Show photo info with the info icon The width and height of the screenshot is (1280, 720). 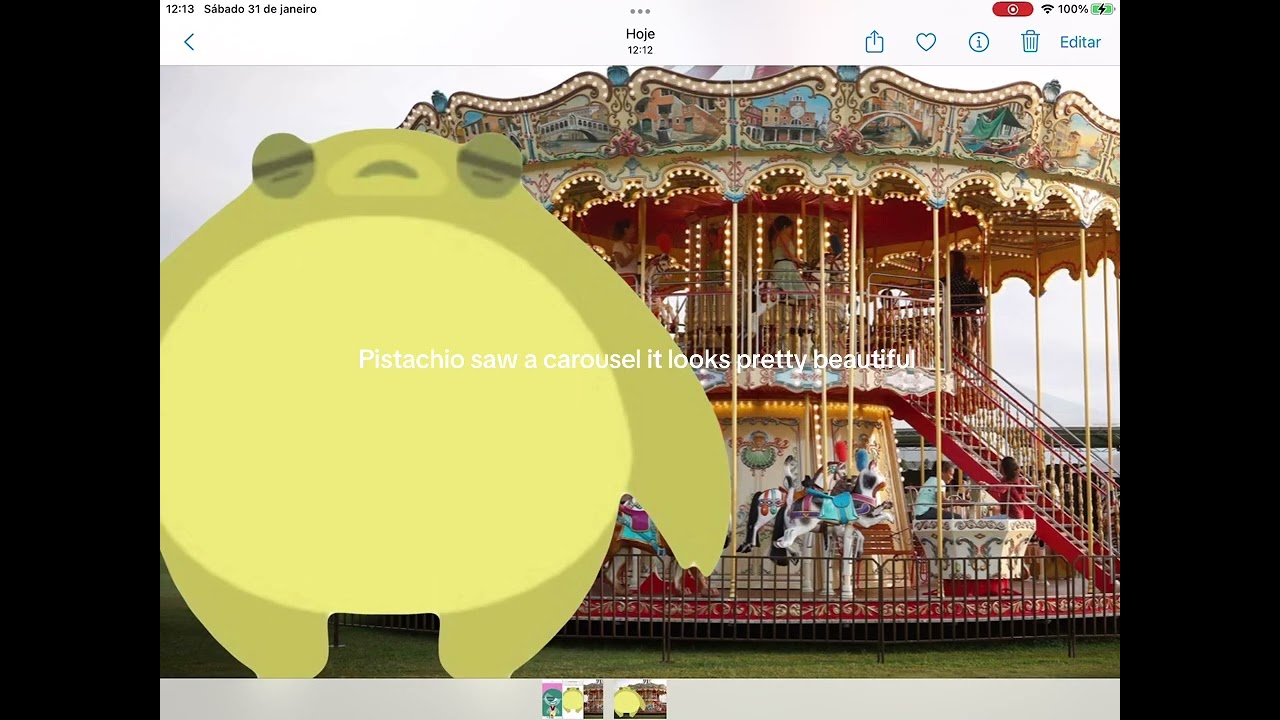tap(979, 42)
